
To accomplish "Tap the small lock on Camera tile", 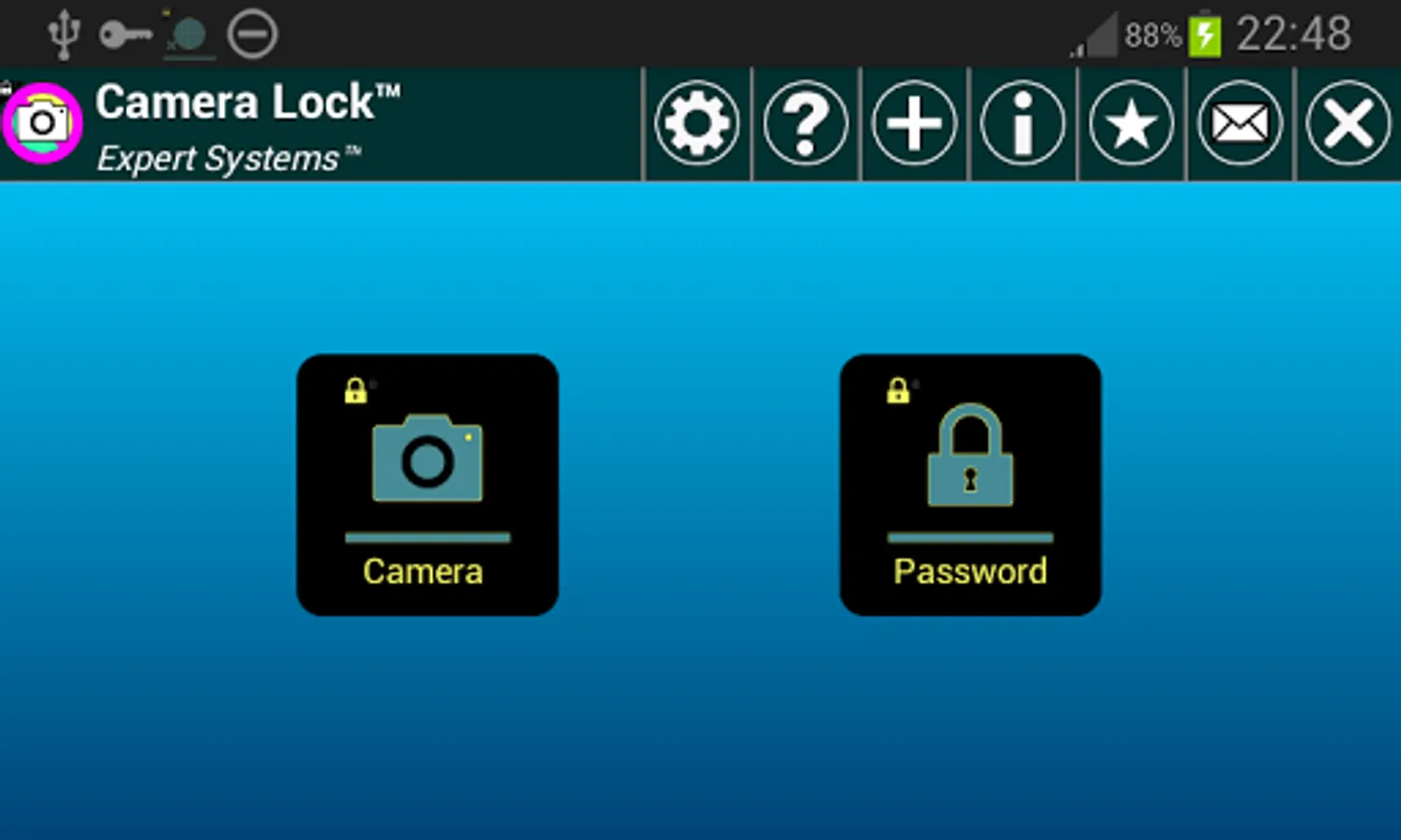I will point(355,390).
